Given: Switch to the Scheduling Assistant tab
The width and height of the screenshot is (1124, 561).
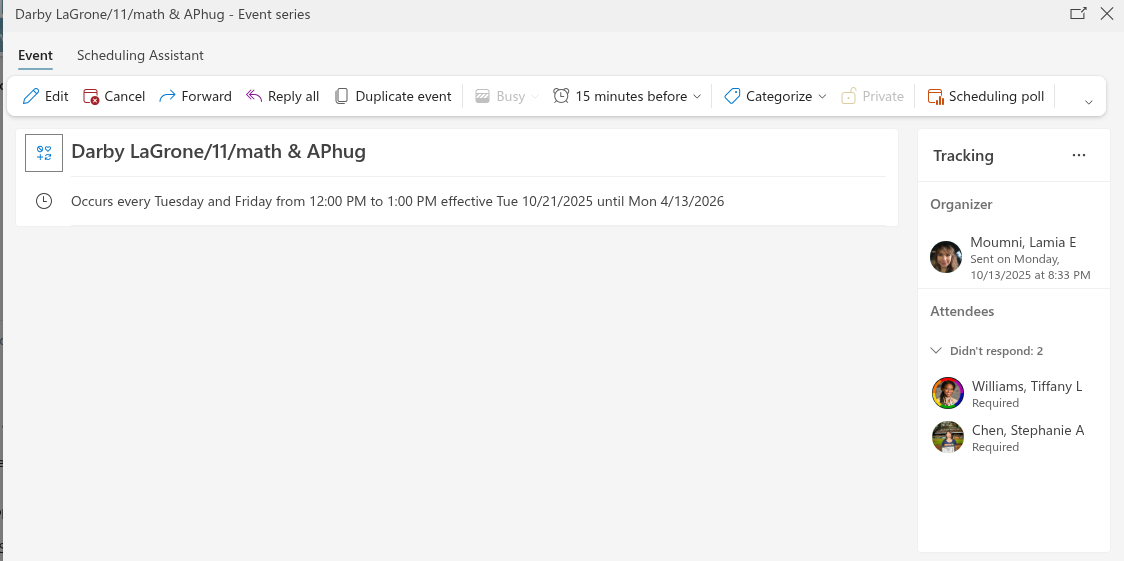Looking at the screenshot, I should (140, 56).
